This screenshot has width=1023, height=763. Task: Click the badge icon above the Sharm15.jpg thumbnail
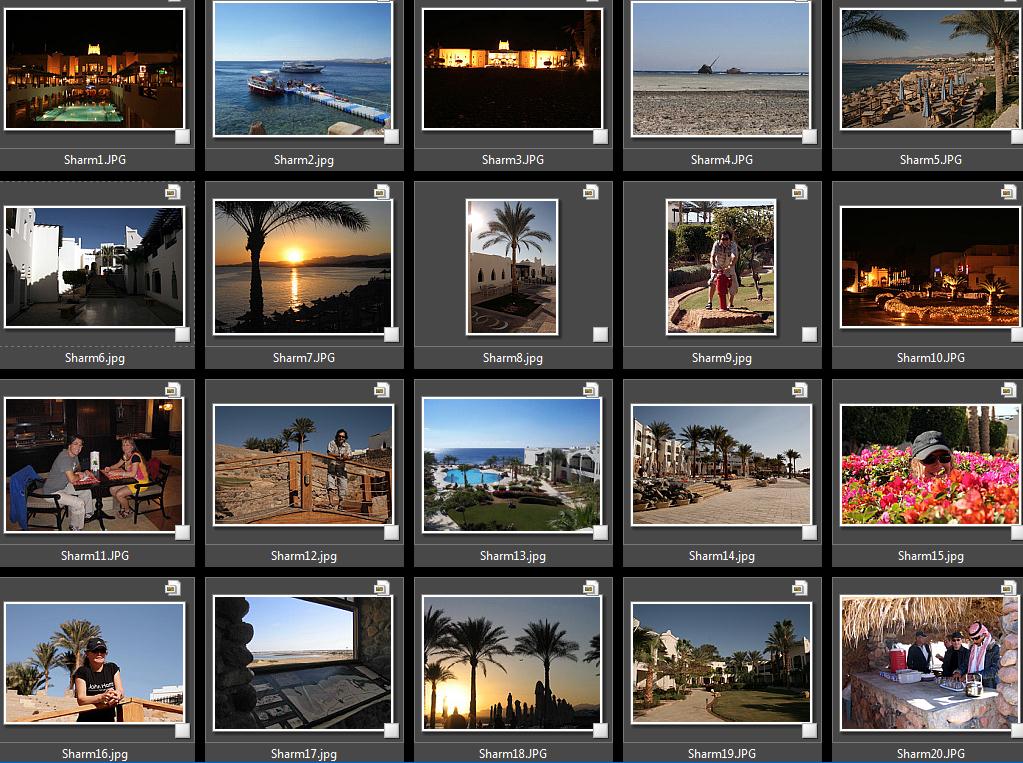pos(1008,390)
